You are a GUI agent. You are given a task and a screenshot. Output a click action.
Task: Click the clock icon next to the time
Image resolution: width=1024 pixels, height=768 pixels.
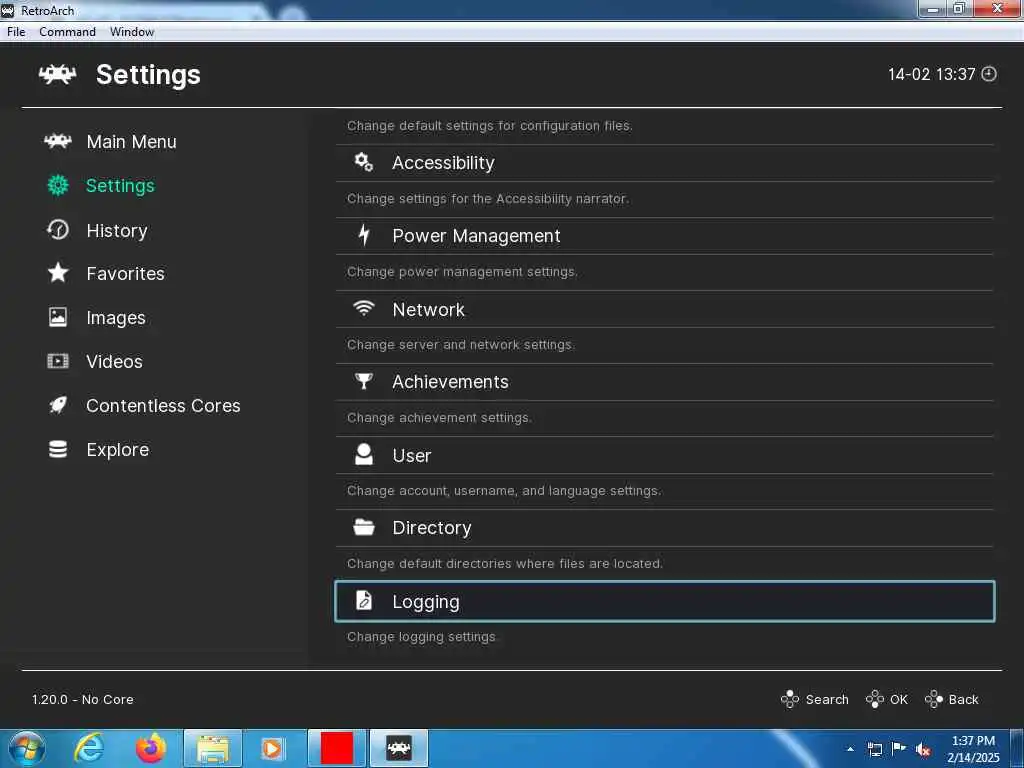click(x=989, y=74)
